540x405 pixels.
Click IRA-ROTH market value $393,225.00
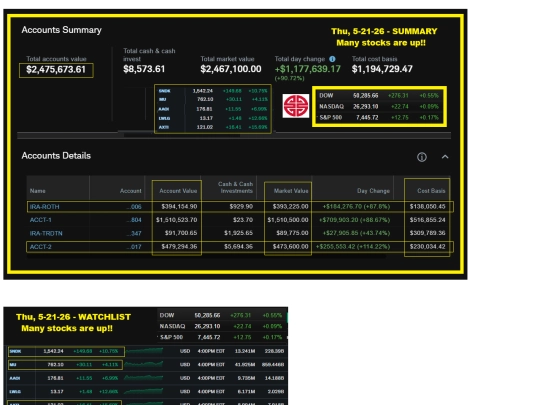click(290, 207)
